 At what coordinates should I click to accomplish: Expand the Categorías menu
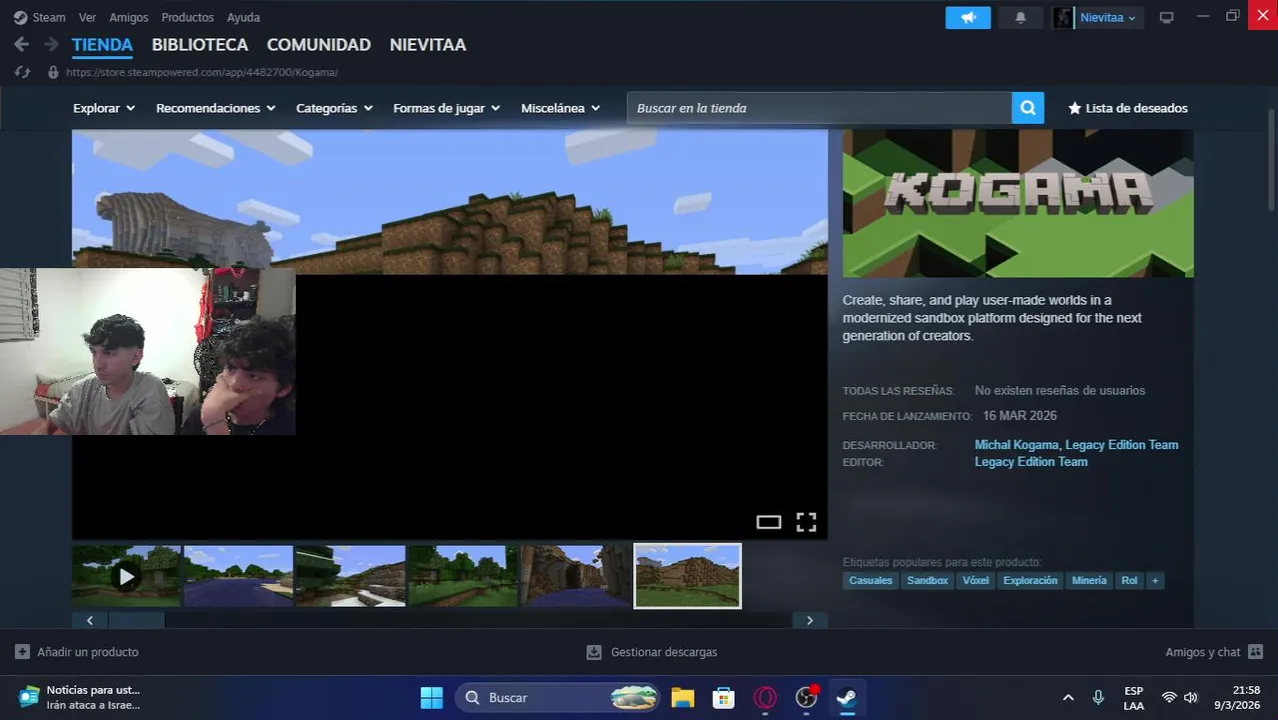pyautogui.click(x=334, y=108)
